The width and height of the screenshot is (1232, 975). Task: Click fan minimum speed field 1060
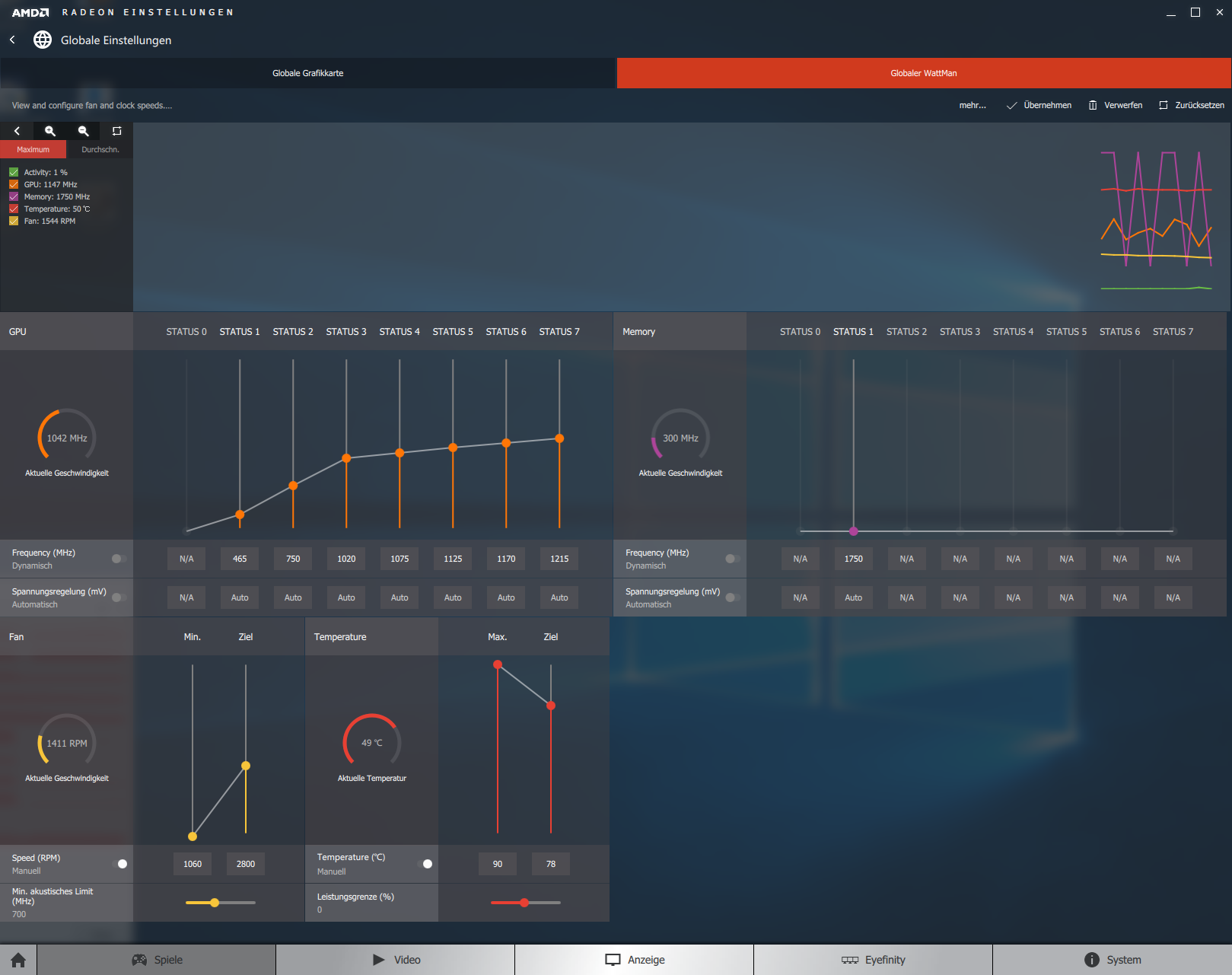[x=193, y=864]
